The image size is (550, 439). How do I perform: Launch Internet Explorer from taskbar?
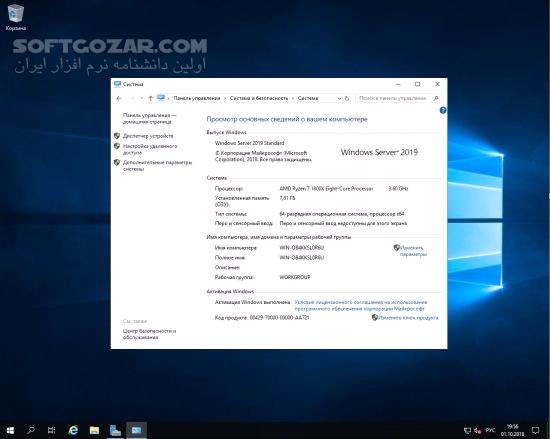(x=73, y=430)
